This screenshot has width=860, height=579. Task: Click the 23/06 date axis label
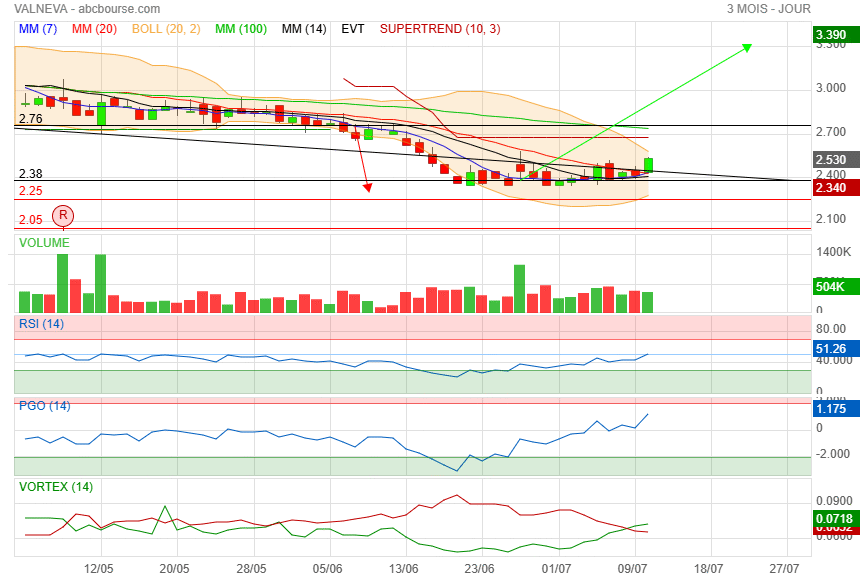[479, 569]
